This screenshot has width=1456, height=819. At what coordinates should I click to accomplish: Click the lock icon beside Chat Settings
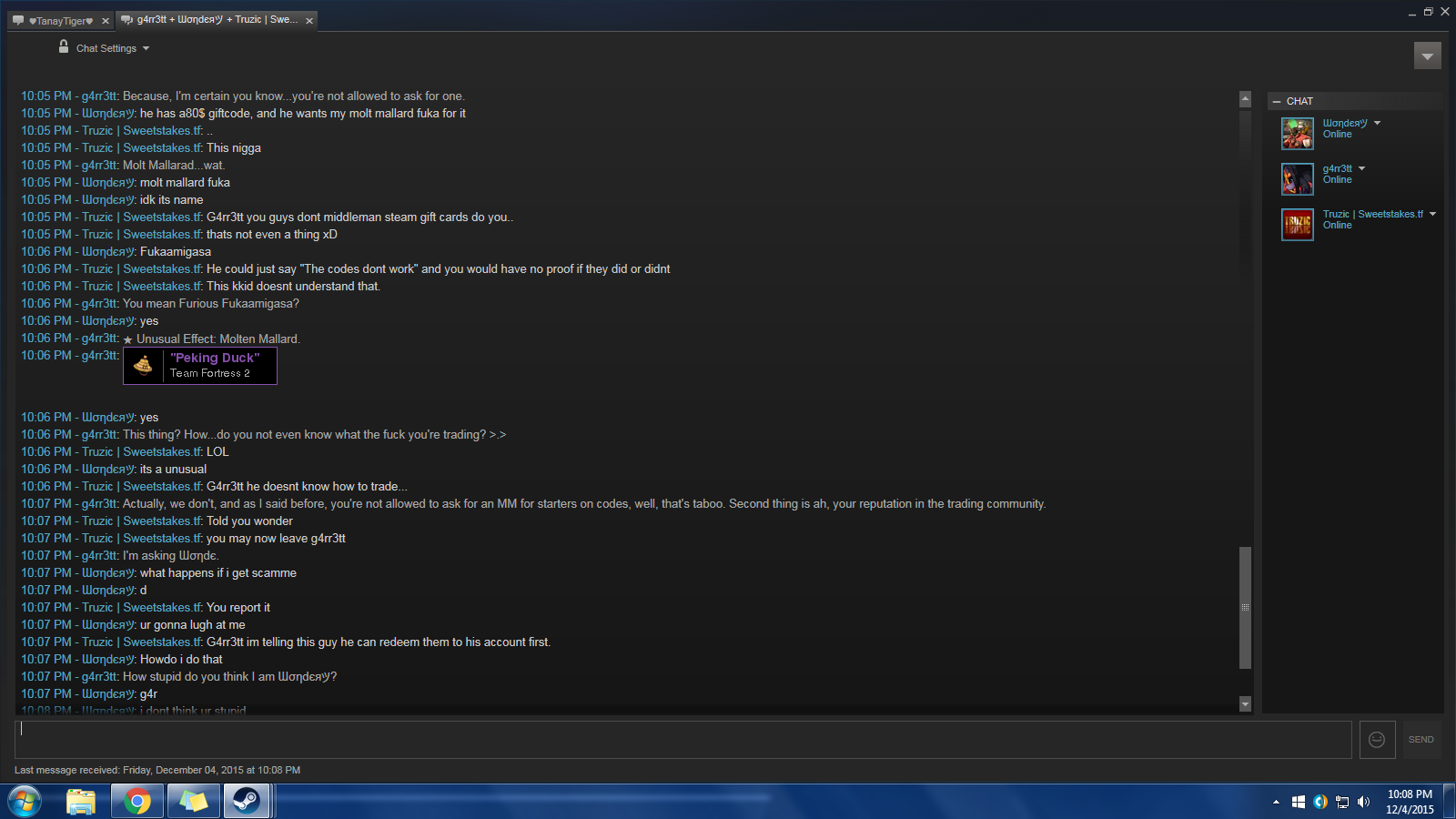pyautogui.click(x=64, y=46)
